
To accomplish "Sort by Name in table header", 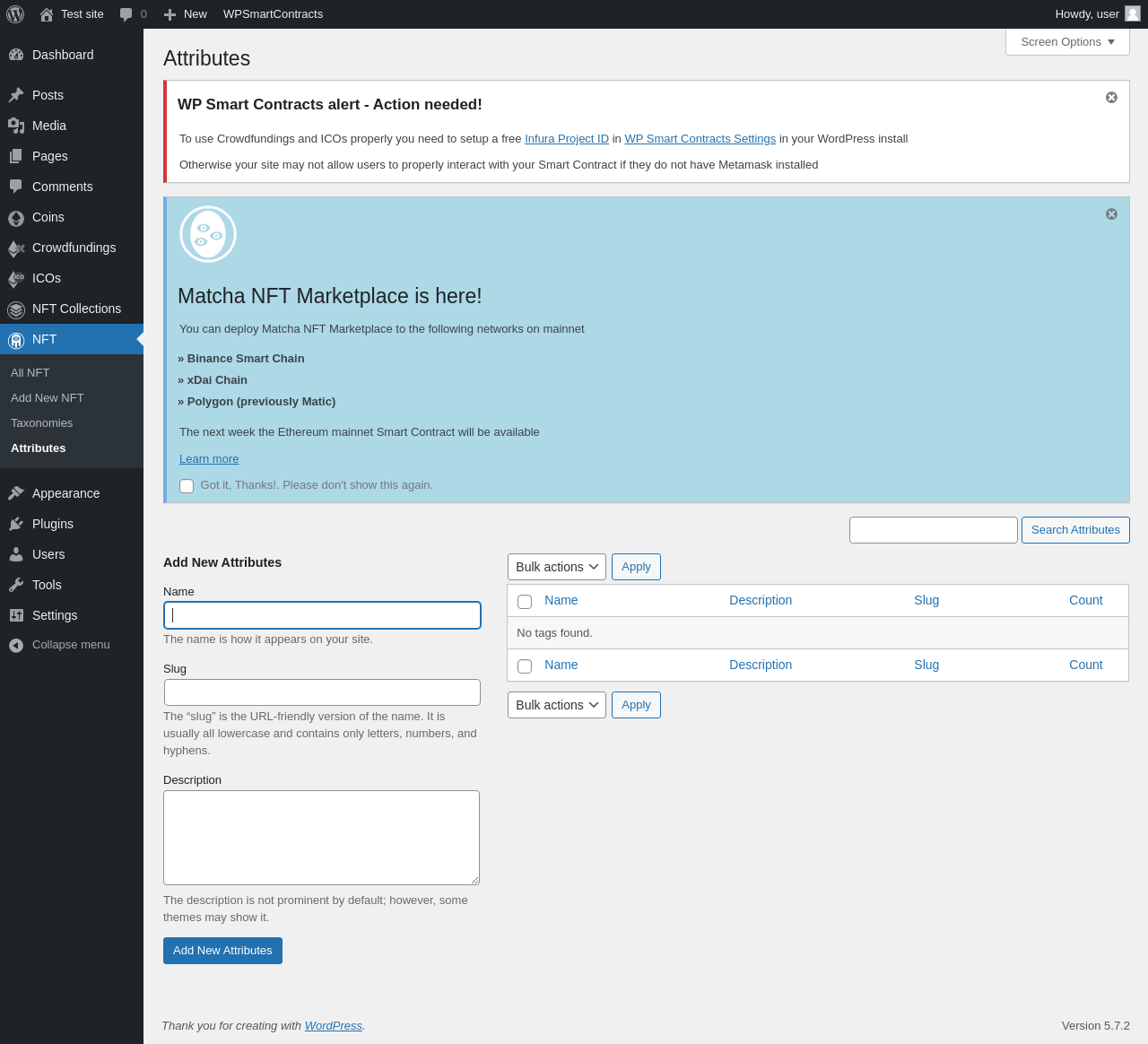I will pos(561,600).
